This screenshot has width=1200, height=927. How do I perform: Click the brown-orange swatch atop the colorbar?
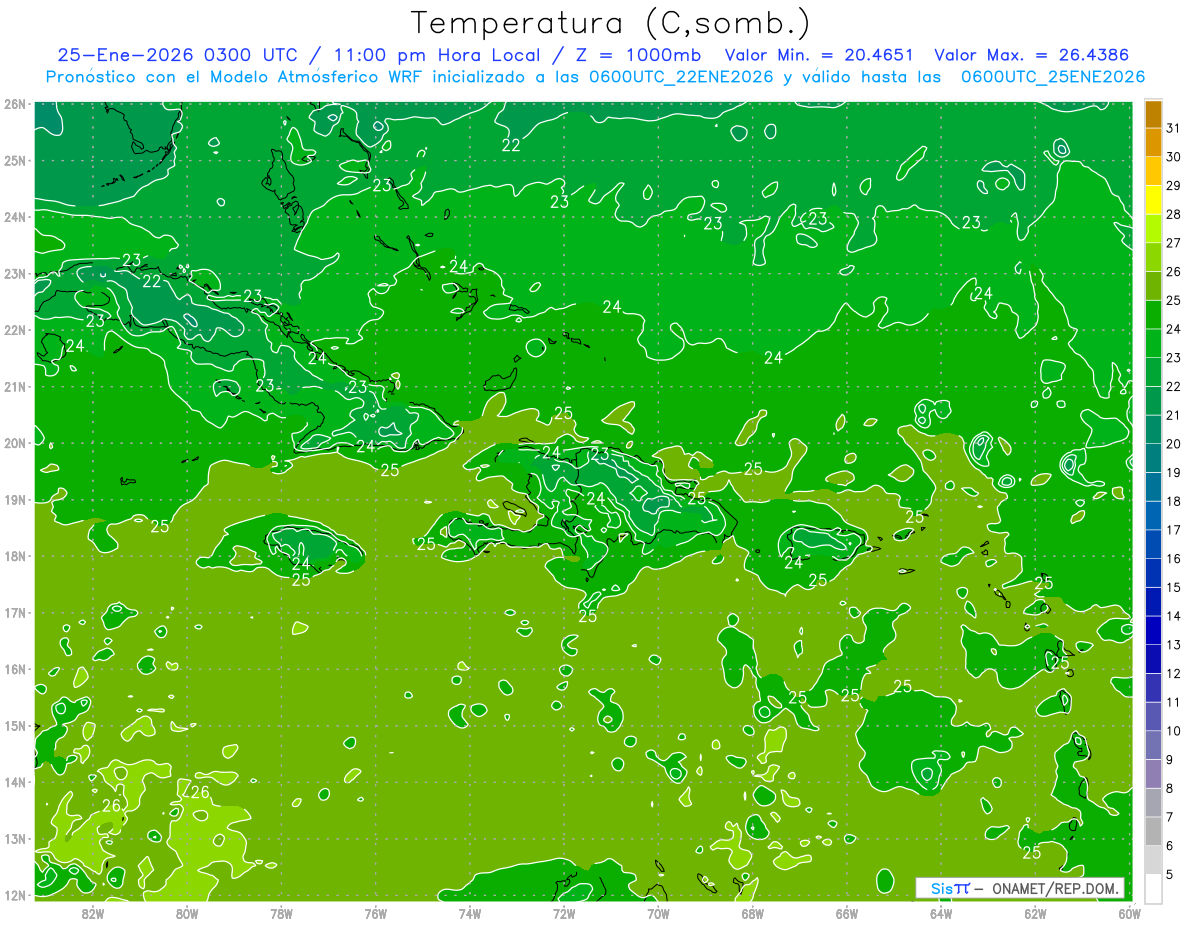point(1153,114)
